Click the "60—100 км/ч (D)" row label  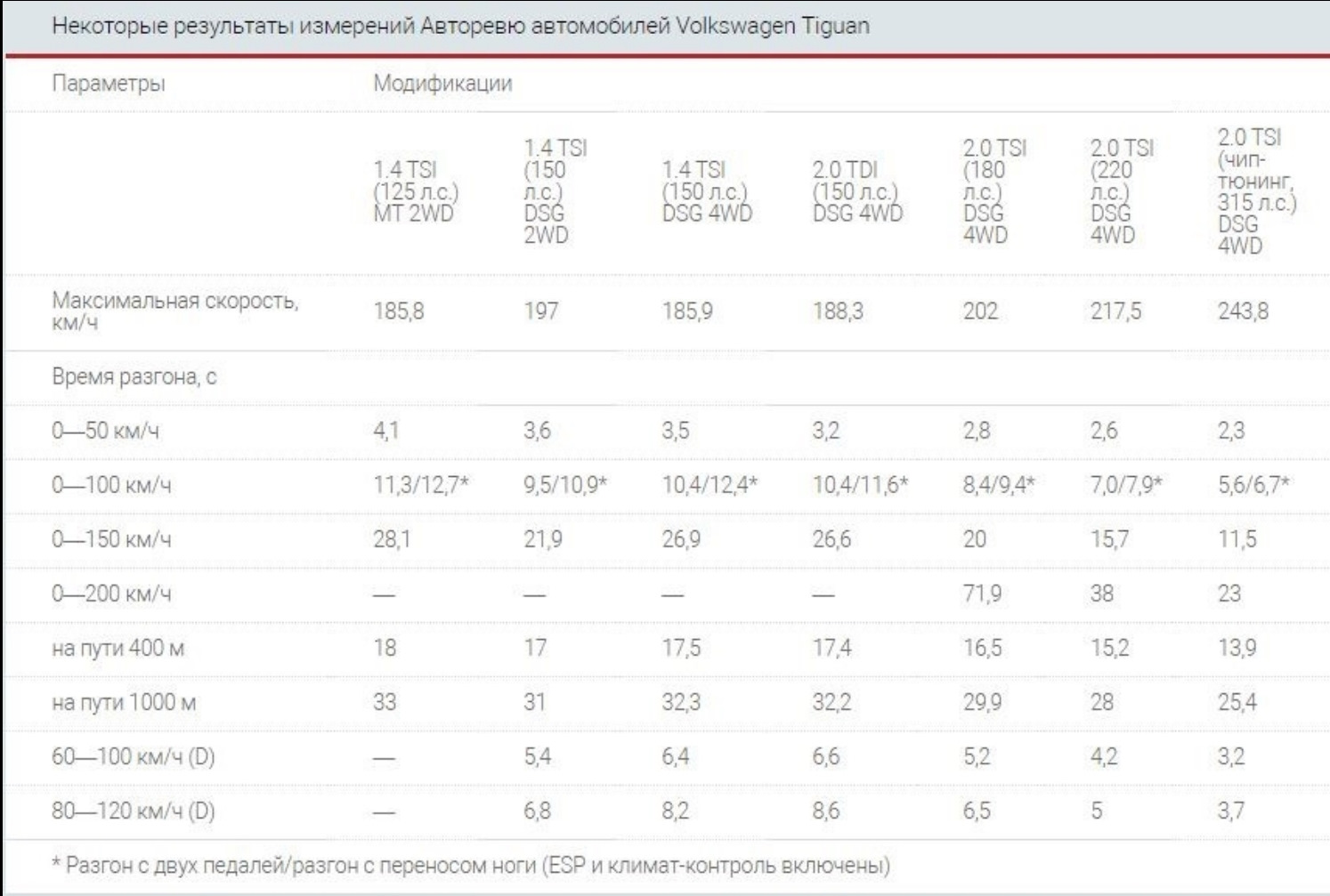[x=133, y=757]
